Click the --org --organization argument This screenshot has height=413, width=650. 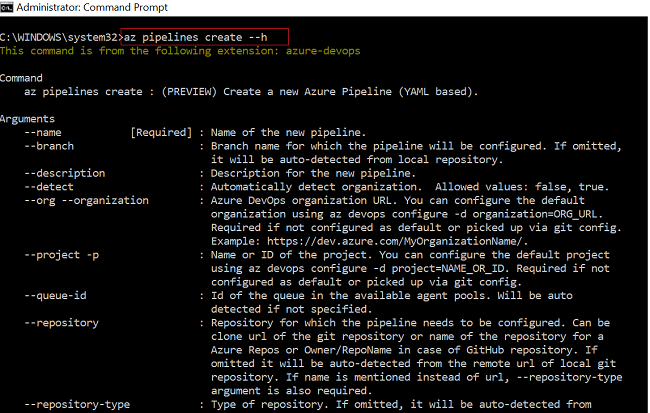(86, 201)
